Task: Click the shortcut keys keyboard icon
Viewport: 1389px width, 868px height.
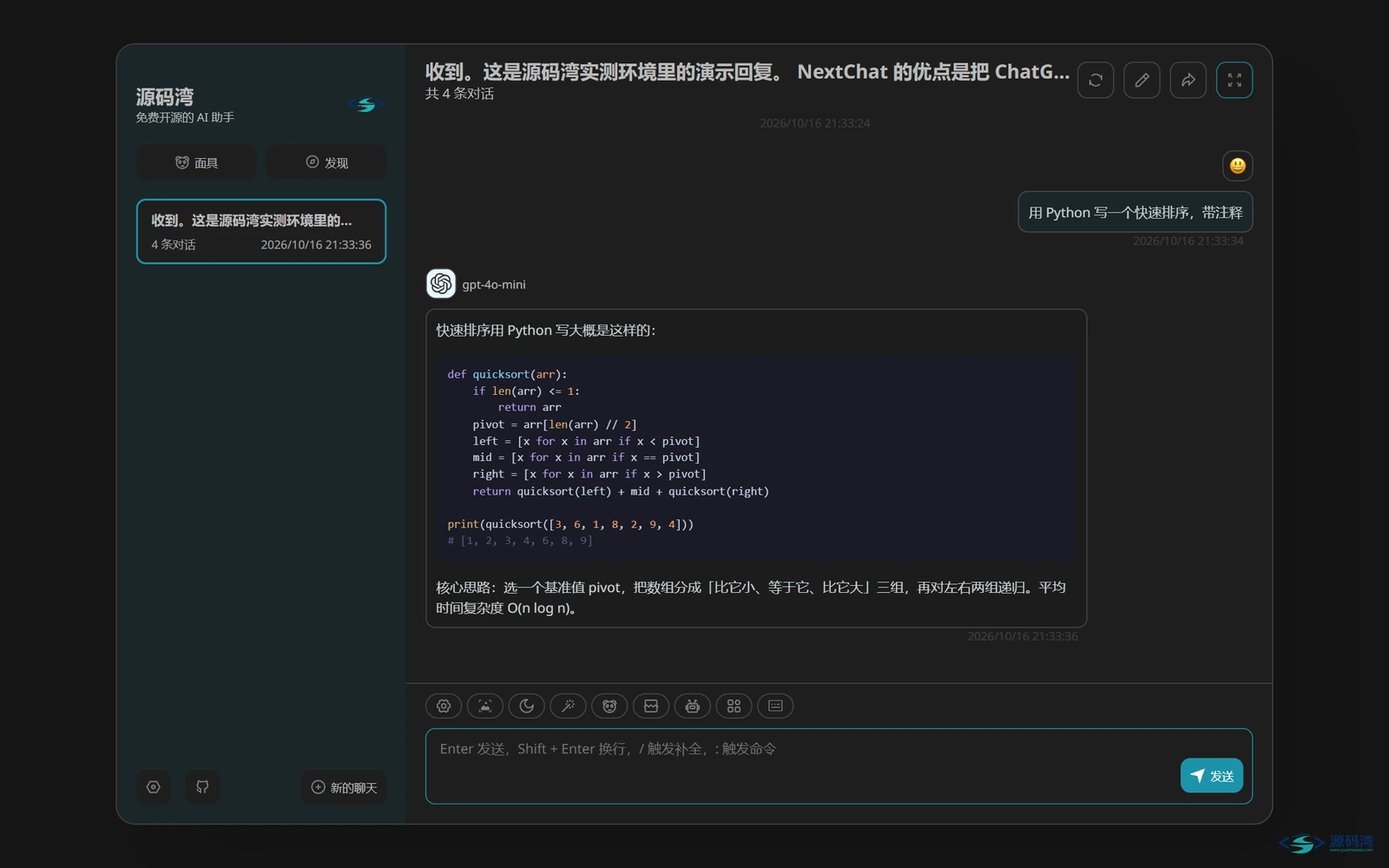Action: coord(775,706)
